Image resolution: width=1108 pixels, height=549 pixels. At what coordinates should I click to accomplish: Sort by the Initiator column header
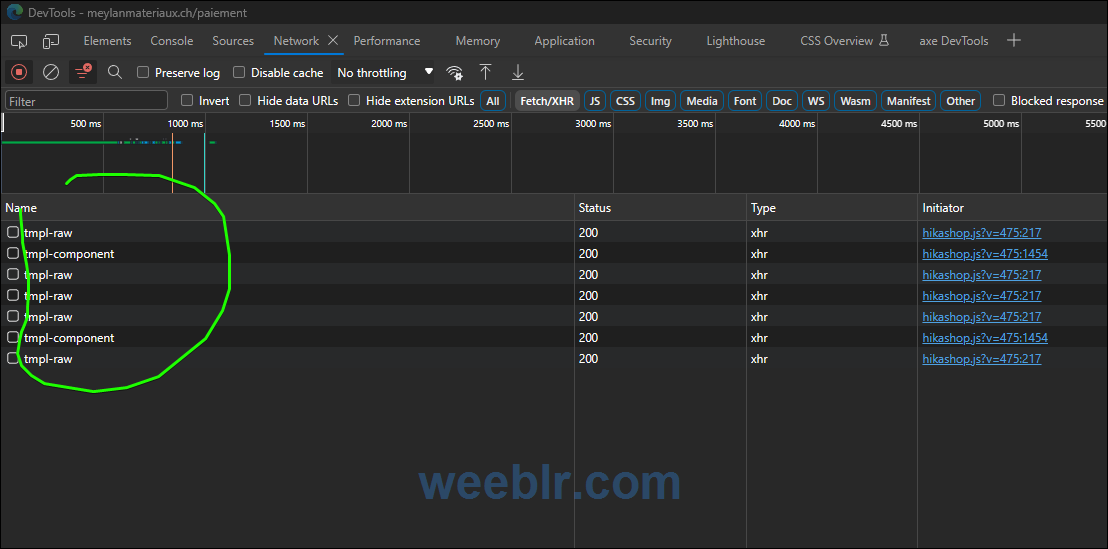[x=1012, y=208]
